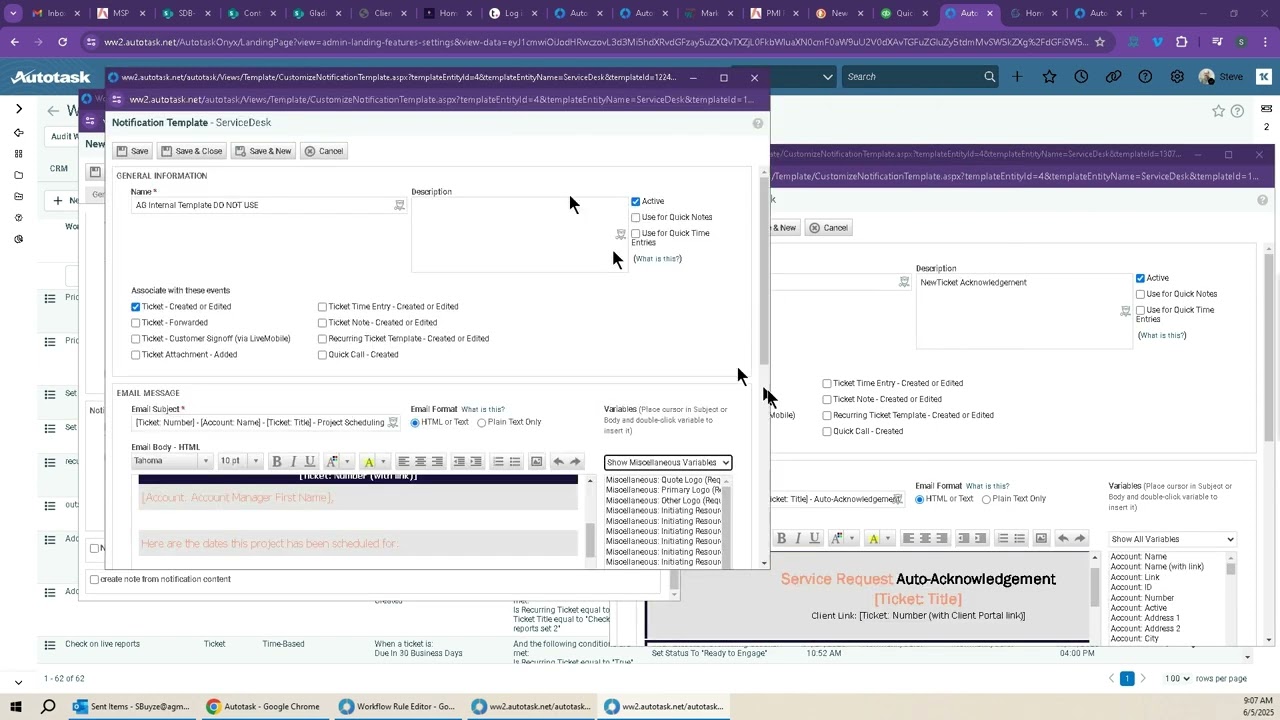Screen dimensions: 1280x720
Task: Open Autotask Create (plus) icon in top bar
Action: (x=1017, y=77)
